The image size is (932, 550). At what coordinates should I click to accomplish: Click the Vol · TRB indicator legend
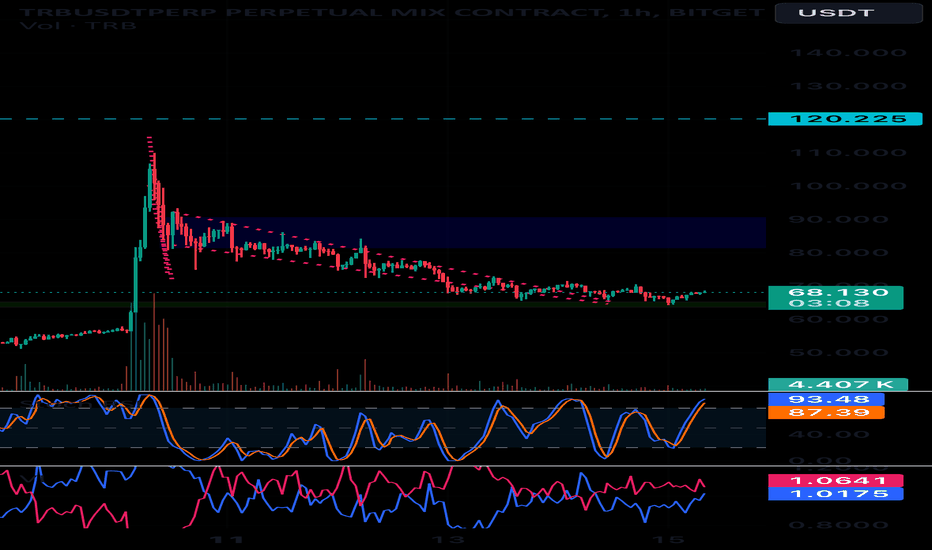pos(77,26)
